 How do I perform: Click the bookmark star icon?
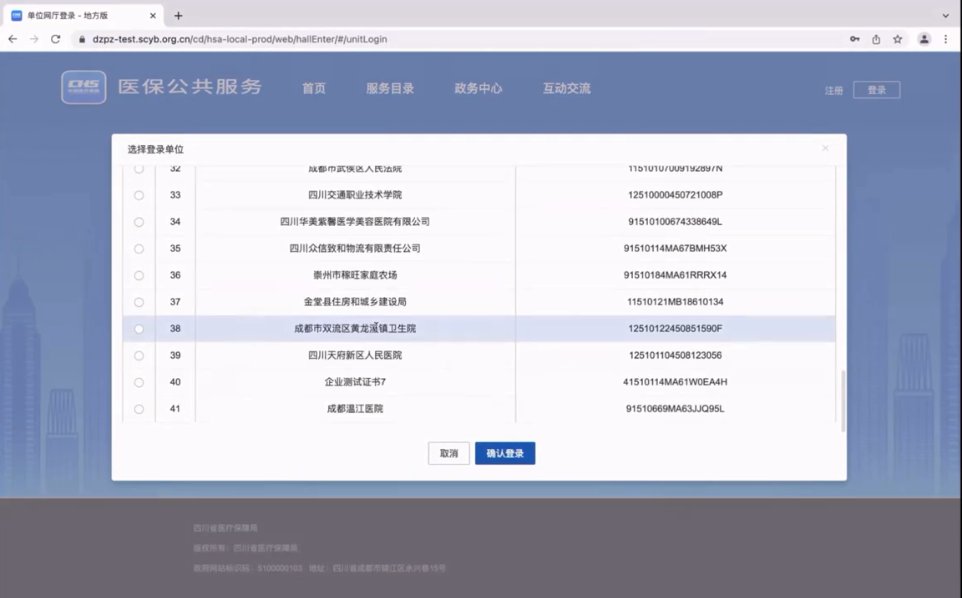tap(898, 39)
